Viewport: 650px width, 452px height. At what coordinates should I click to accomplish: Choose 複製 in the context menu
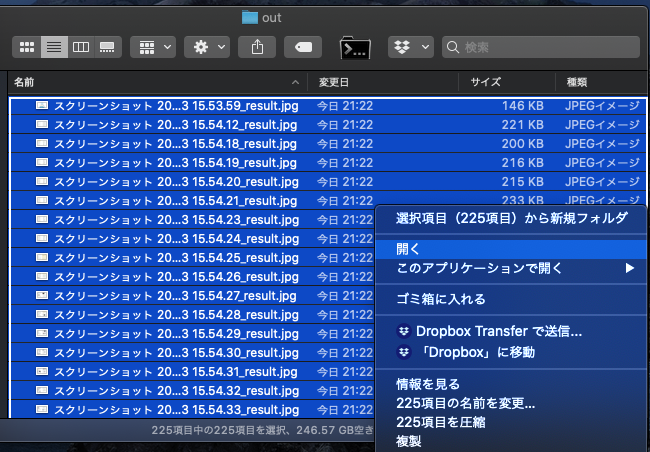(x=511, y=441)
